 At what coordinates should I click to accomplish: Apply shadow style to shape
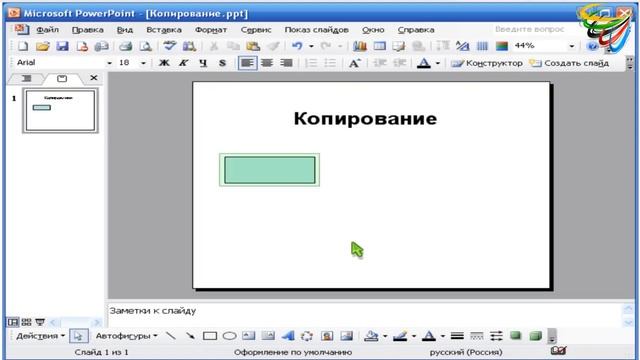516,336
